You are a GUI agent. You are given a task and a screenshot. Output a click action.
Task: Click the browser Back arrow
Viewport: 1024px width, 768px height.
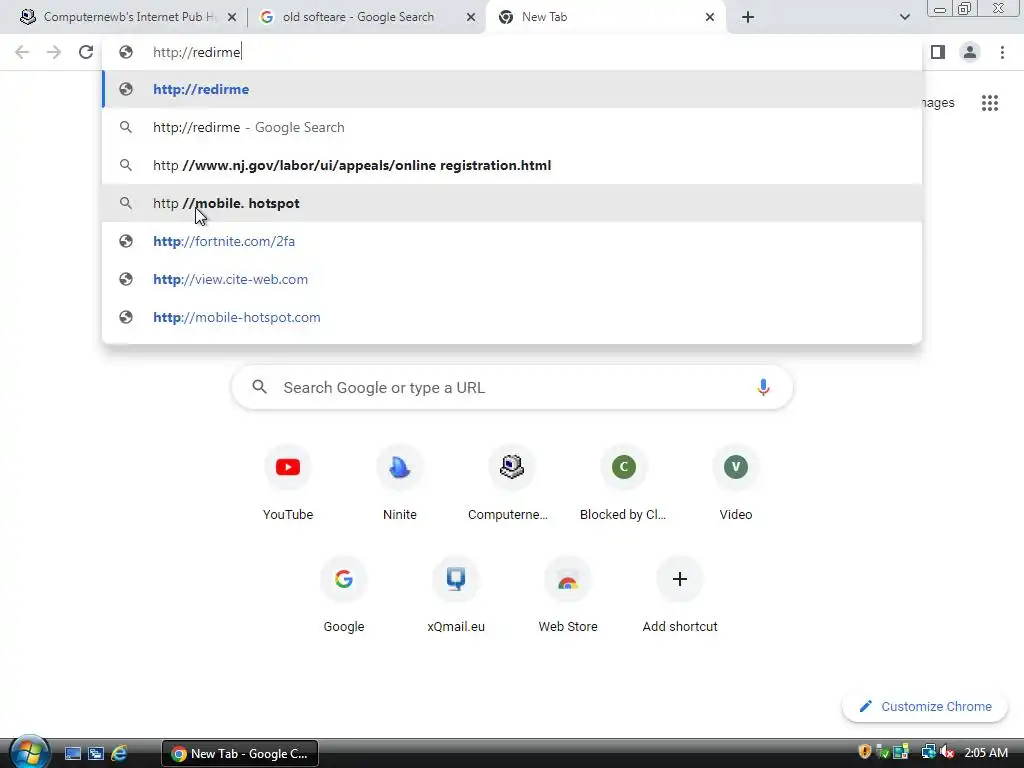(22, 52)
